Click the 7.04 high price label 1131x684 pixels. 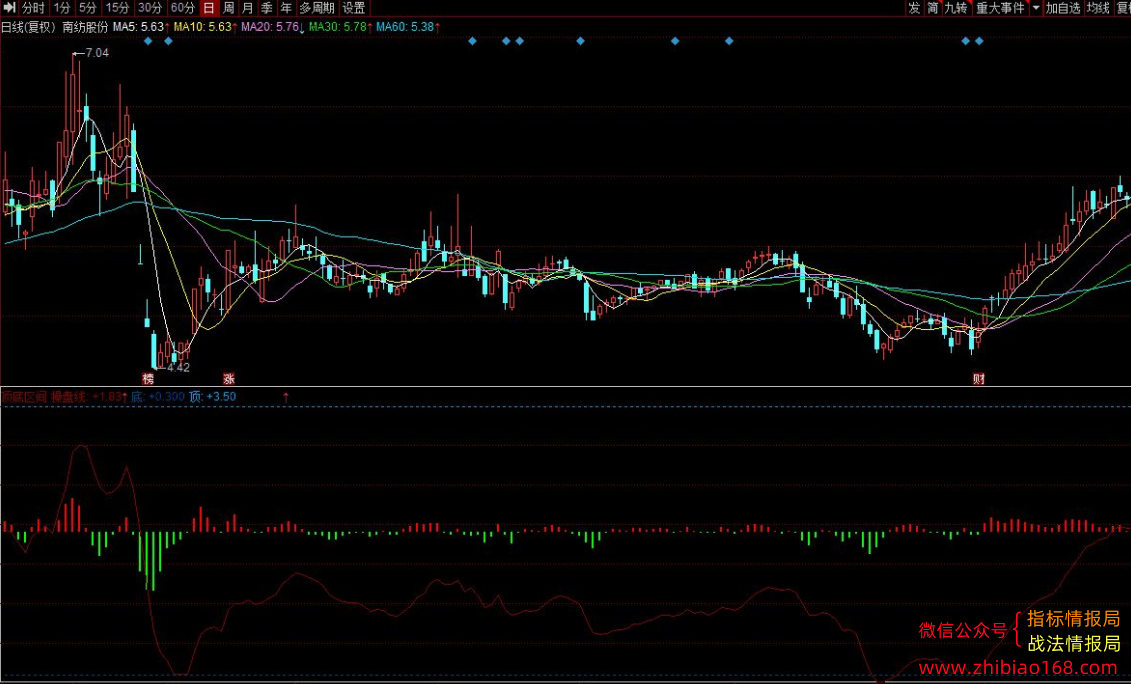[x=97, y=53]
